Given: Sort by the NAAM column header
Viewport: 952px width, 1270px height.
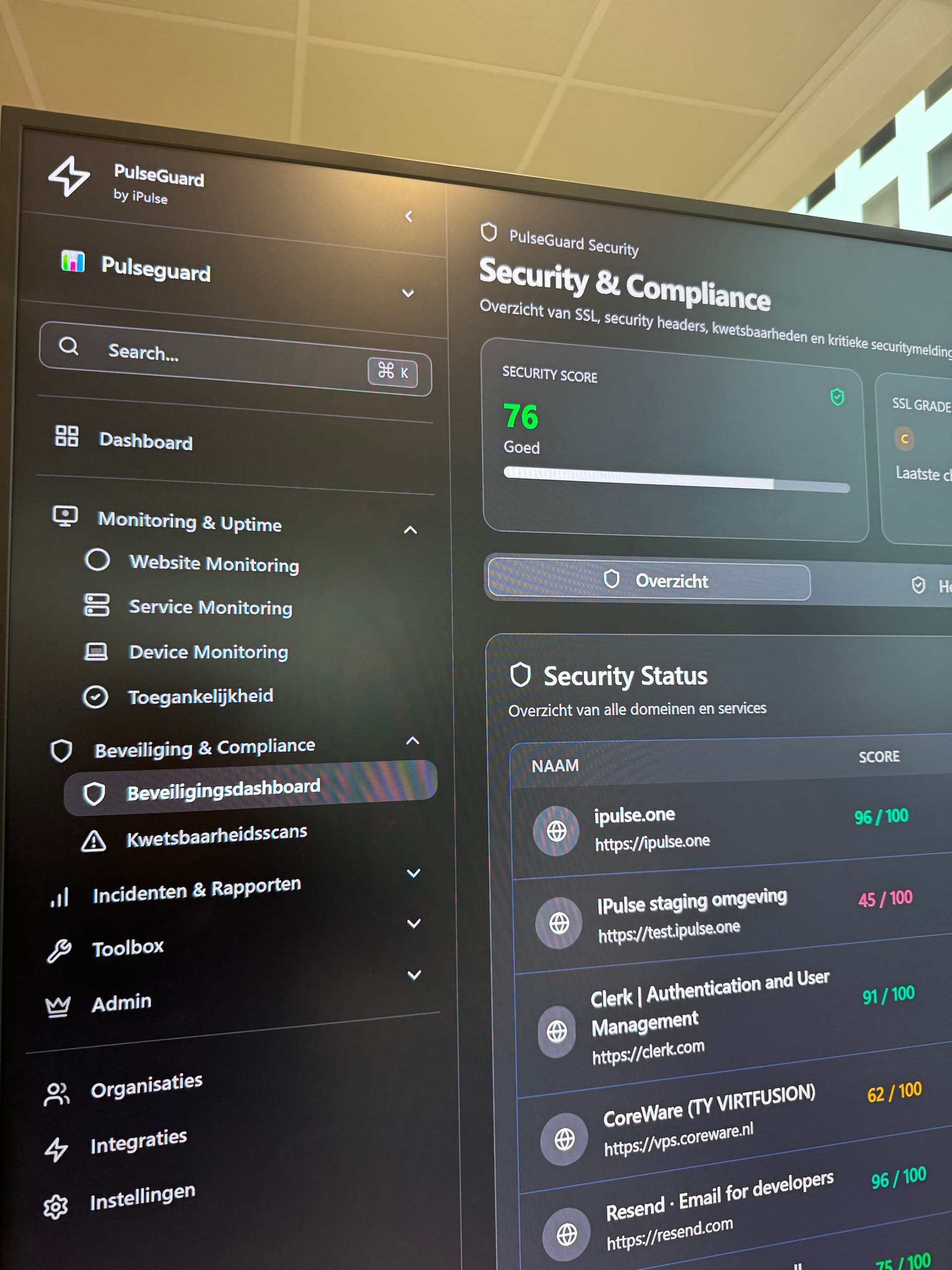Looking at the screenshot, I should coord(555,765).
